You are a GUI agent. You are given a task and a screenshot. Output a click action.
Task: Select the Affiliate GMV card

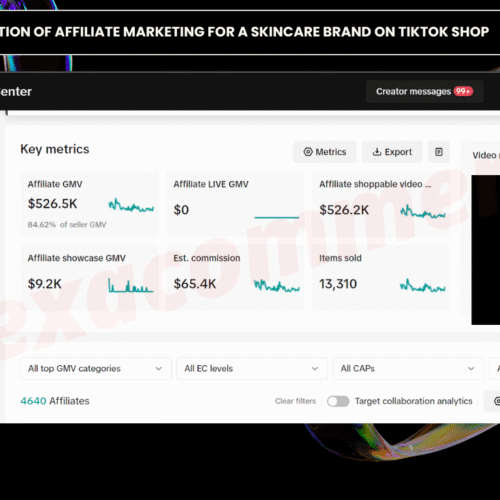(x=89, y=204)
